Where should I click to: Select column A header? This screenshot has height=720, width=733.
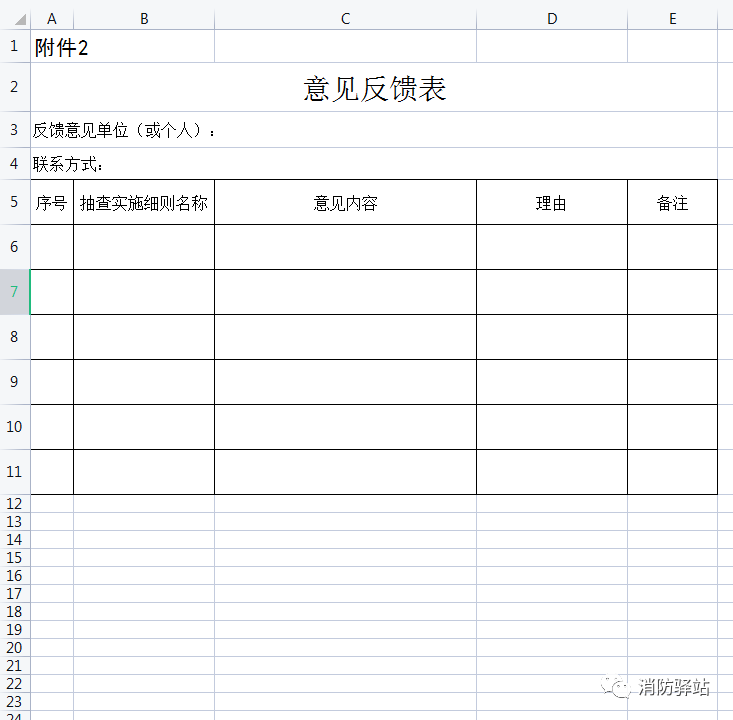(x=51, y=18)
